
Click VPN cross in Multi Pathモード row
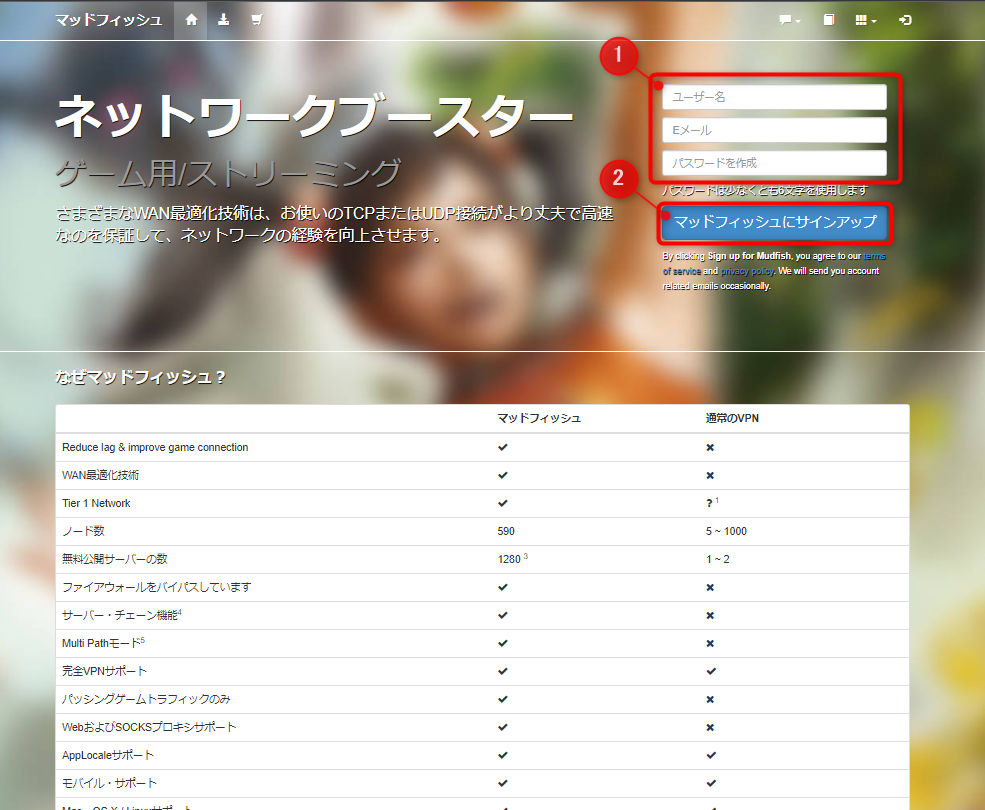[710, 643]
